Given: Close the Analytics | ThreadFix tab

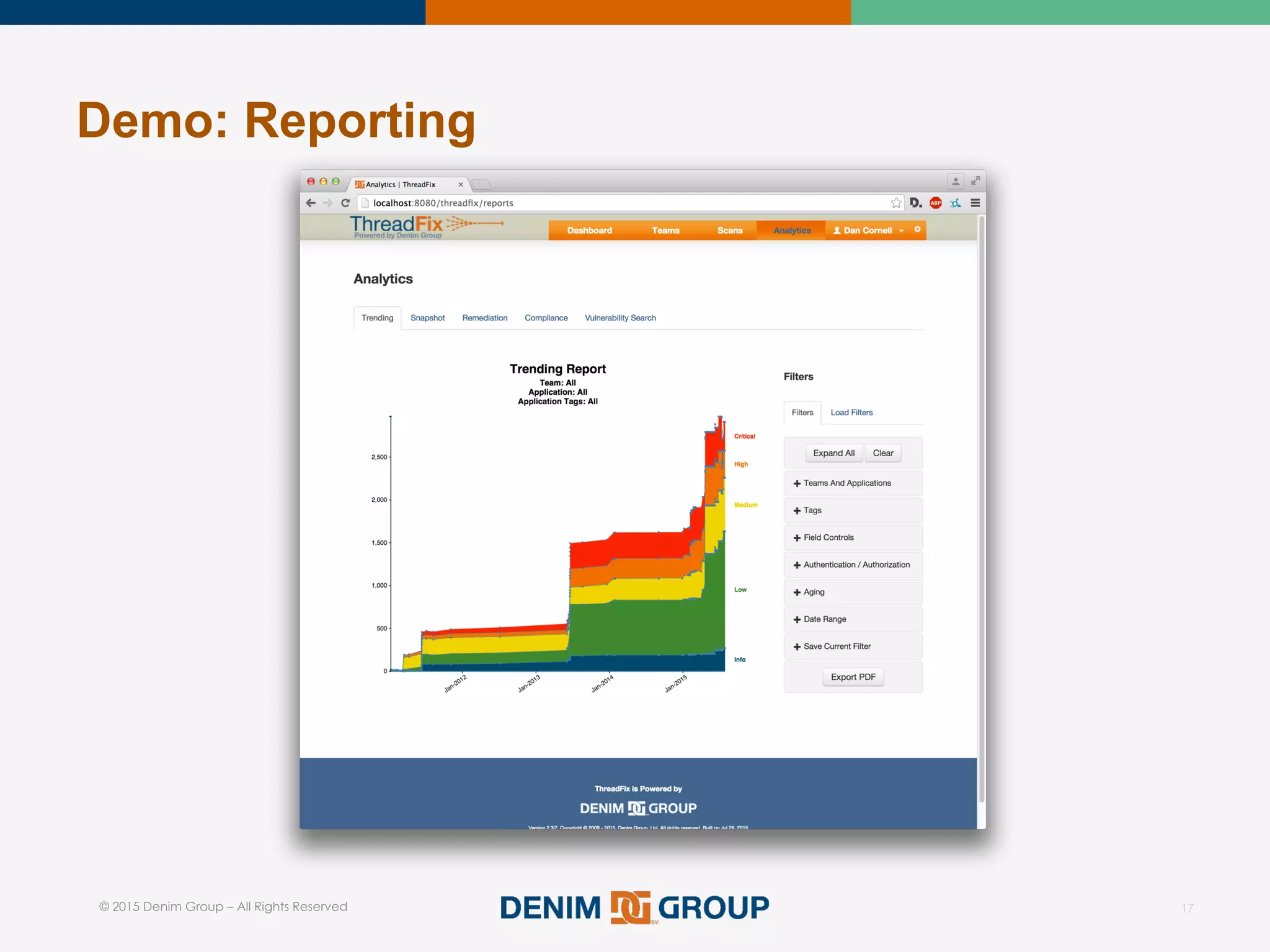Looking at the screenshot, I should (461, 184).
